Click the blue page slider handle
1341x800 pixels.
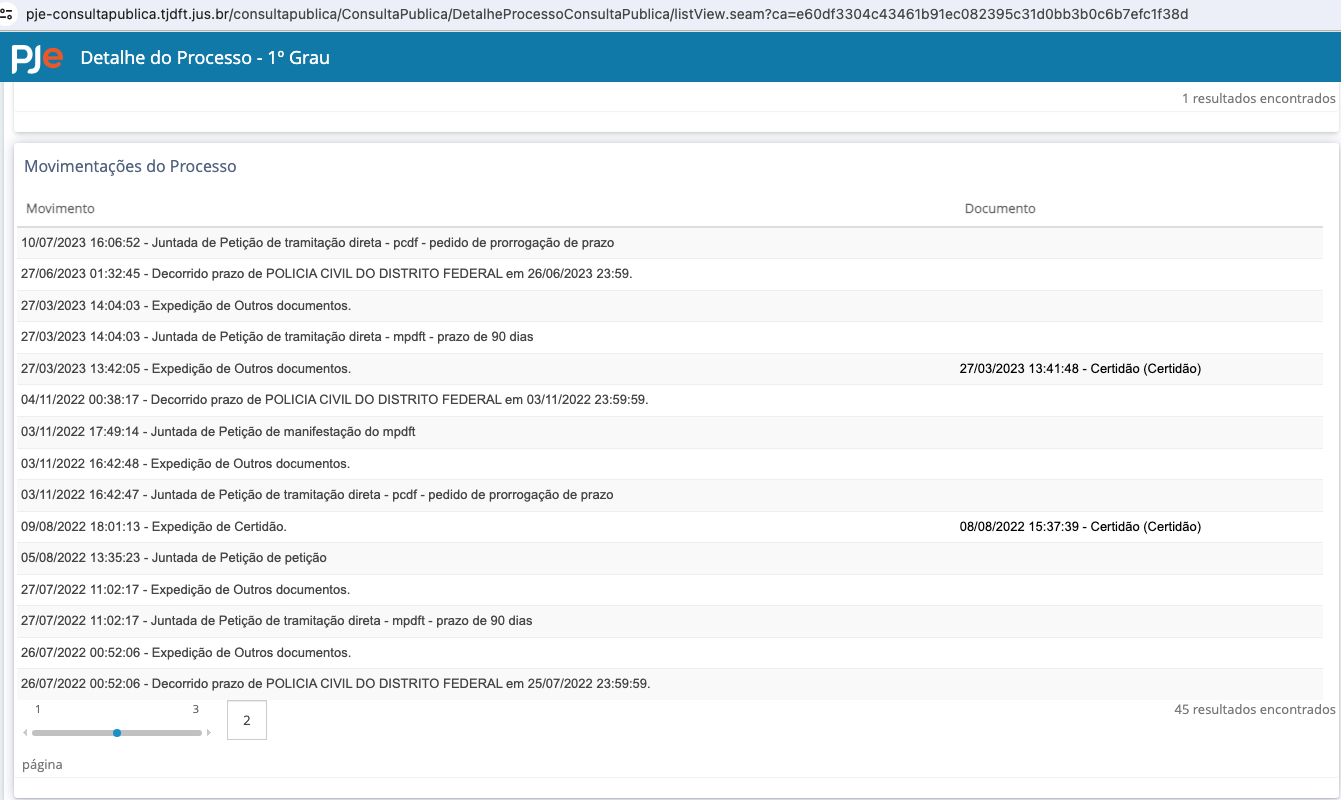point(117,733)
